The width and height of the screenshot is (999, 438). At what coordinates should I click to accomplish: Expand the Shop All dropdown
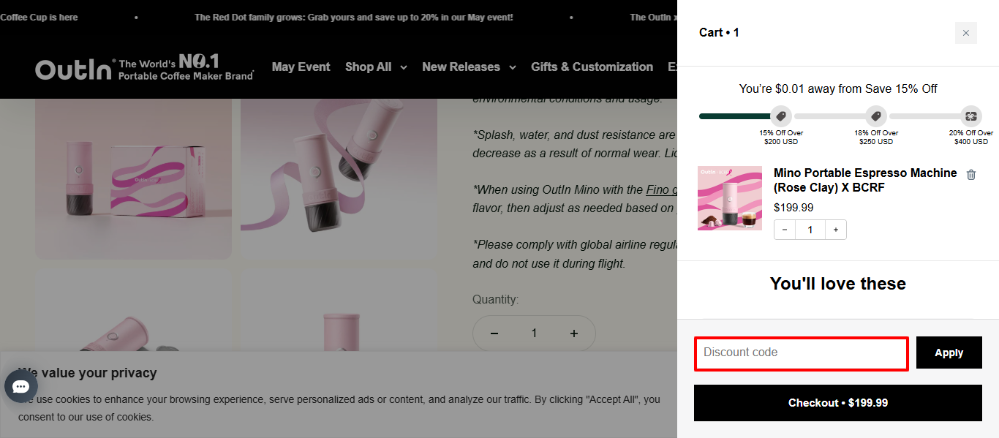click(x=376, y=67)
